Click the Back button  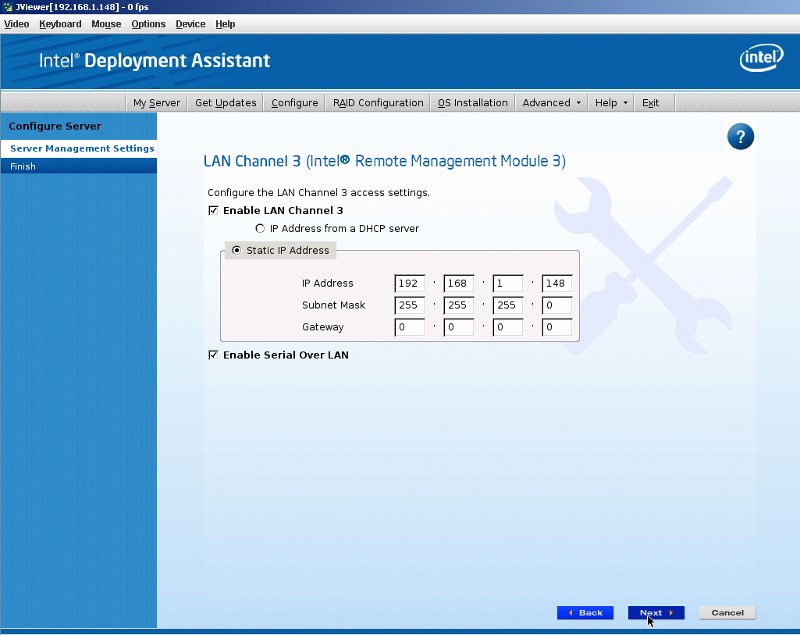coord(585,613)
